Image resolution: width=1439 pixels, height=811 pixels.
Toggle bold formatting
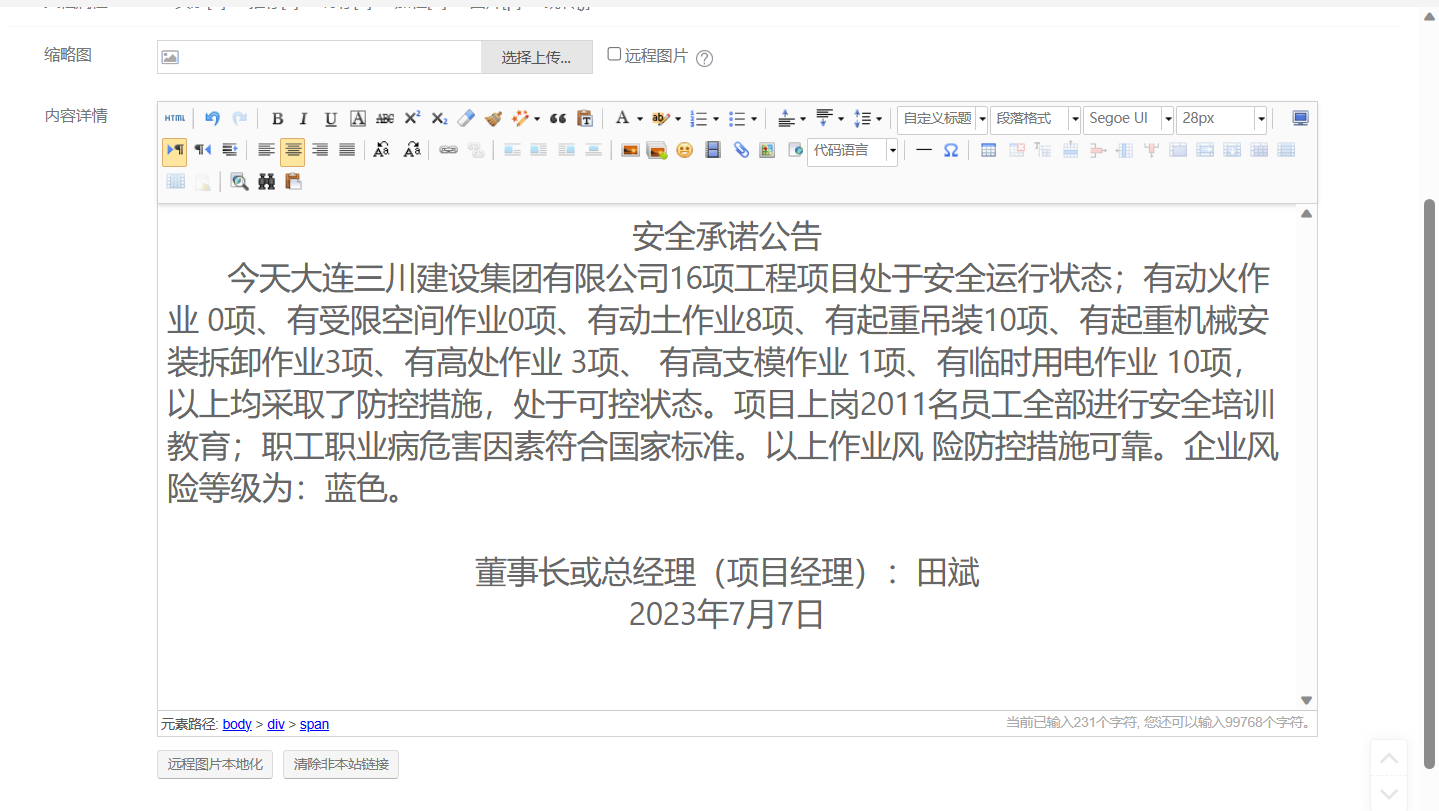coord(277,119)
